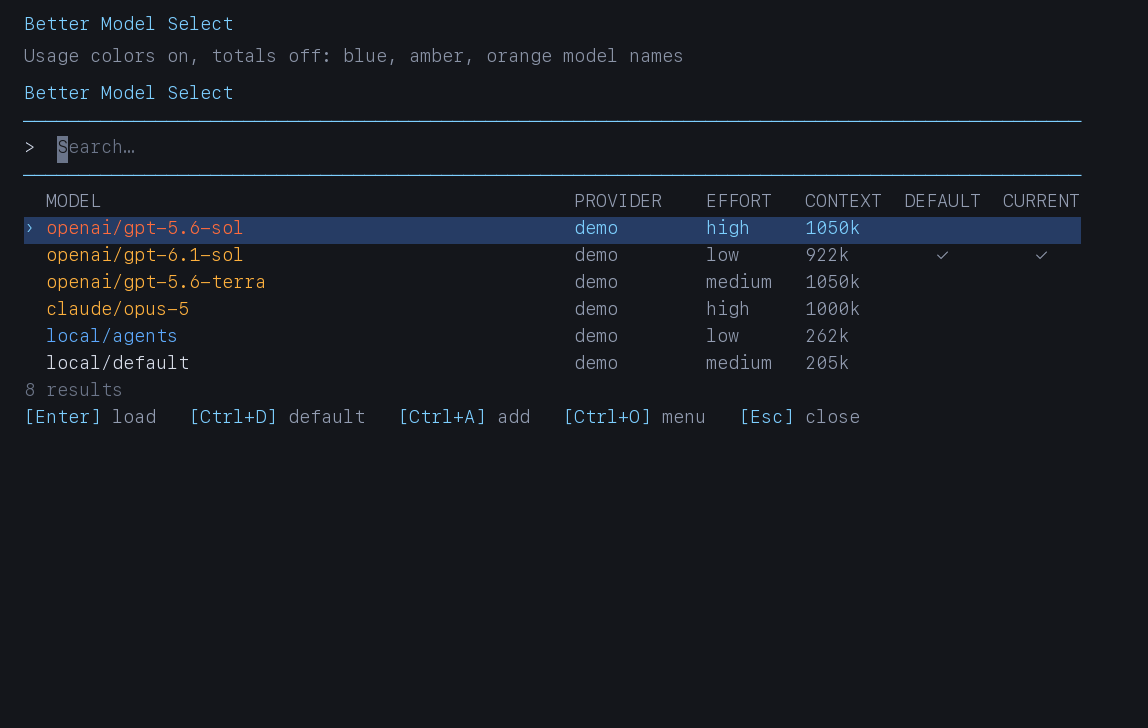Click the [Ctrl+A] add shortcut
This screenshot has width=1148, height=728.
tap(465, 417)
